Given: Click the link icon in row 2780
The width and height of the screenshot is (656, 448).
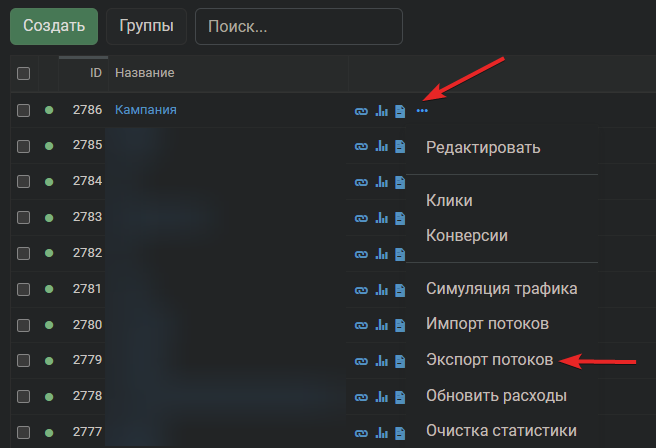Looking at the screenshot, I should click(x=361, y=326).
